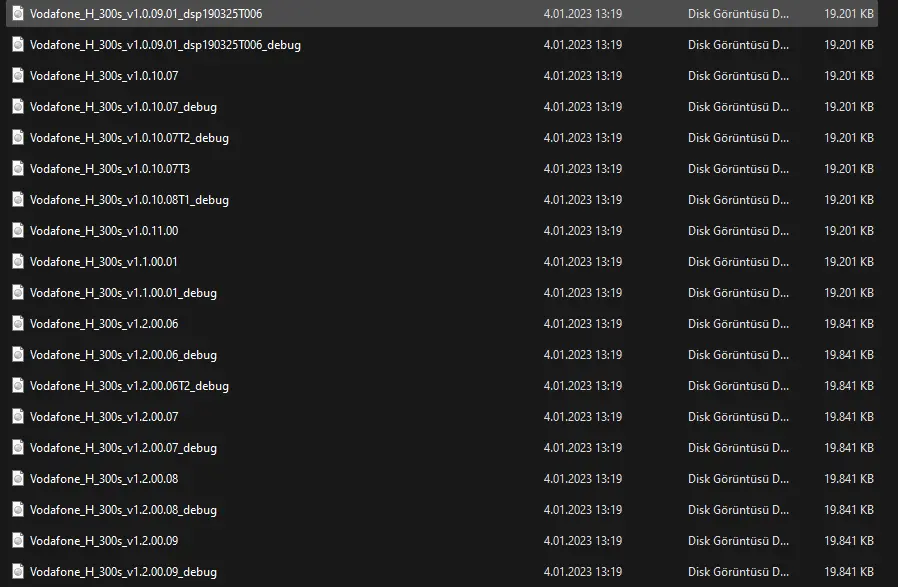Select file name Vodafone_H_300s_v1.2.00.08
This screenshot has height=587, width=898.
click(104, 478)
